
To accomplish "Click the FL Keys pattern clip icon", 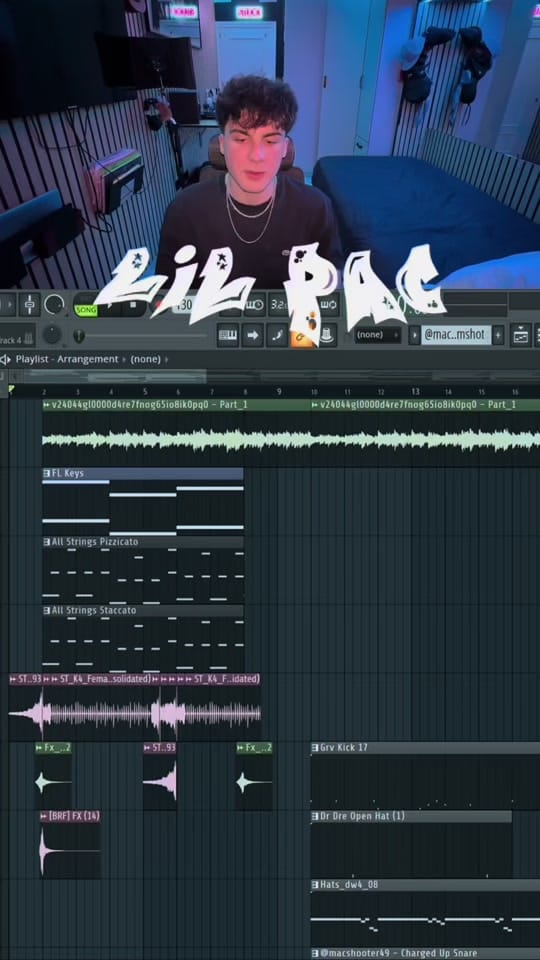I will pos(47,473).
